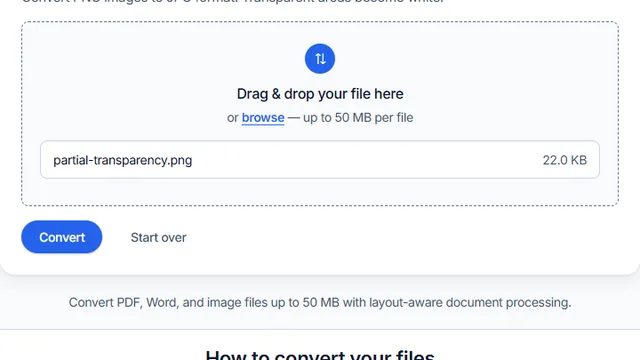Select the partial-transparency.png file row
640x360 pixels.
[320, 160]
